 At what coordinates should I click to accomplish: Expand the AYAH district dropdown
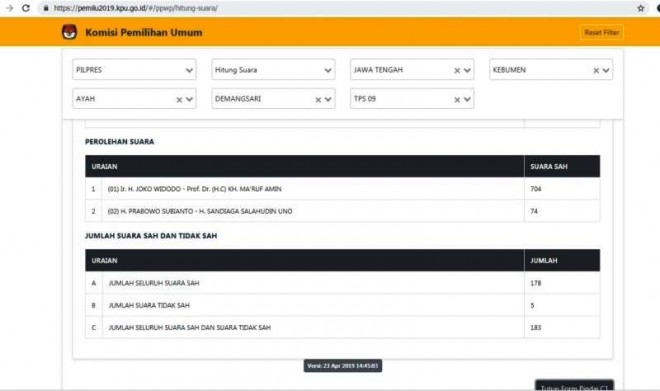pyautogui.click(x=189, y=99)
